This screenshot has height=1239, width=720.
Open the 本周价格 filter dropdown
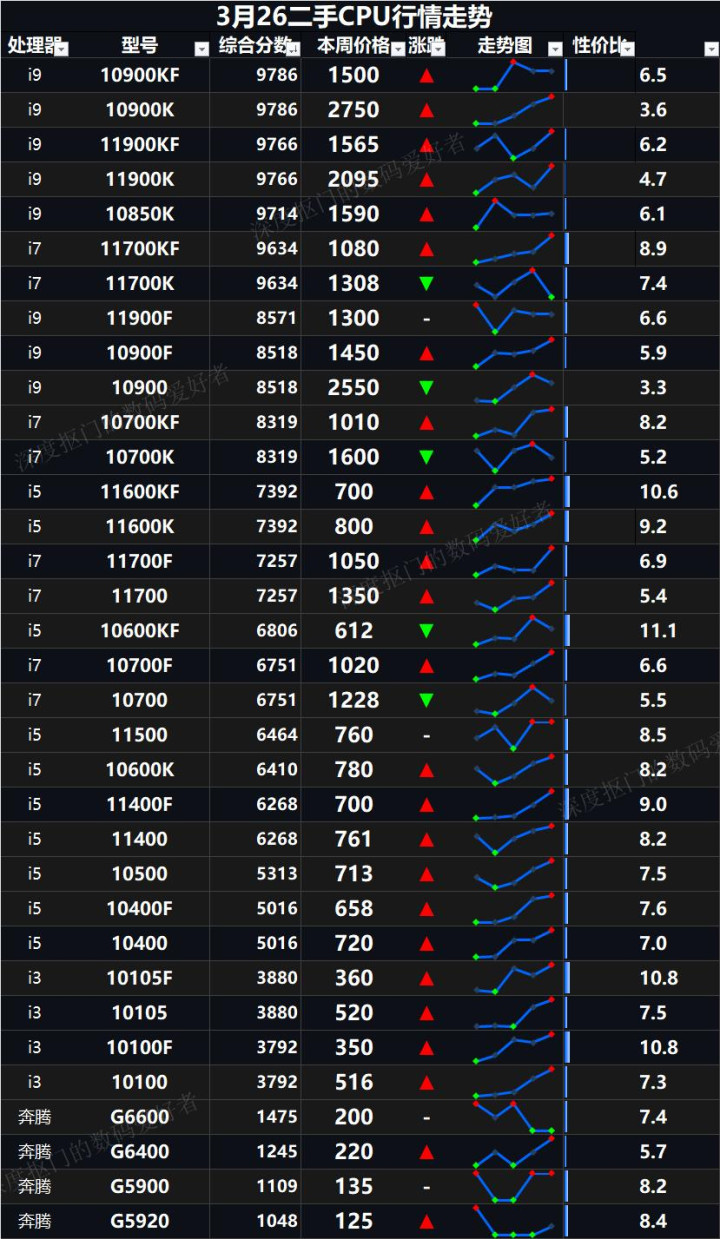pyautogui.click(x=397, y=48)
